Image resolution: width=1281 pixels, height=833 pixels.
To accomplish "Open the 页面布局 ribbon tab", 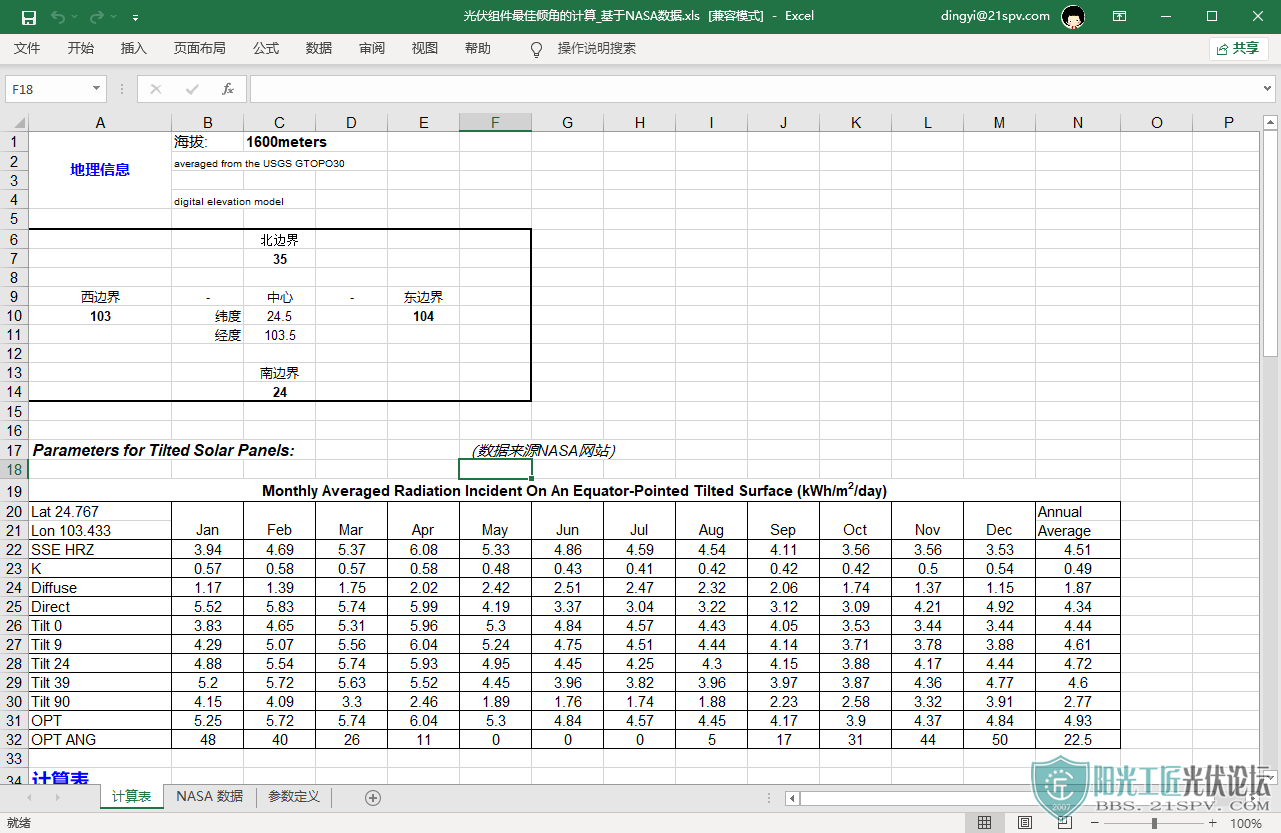I will coord(200,48).
